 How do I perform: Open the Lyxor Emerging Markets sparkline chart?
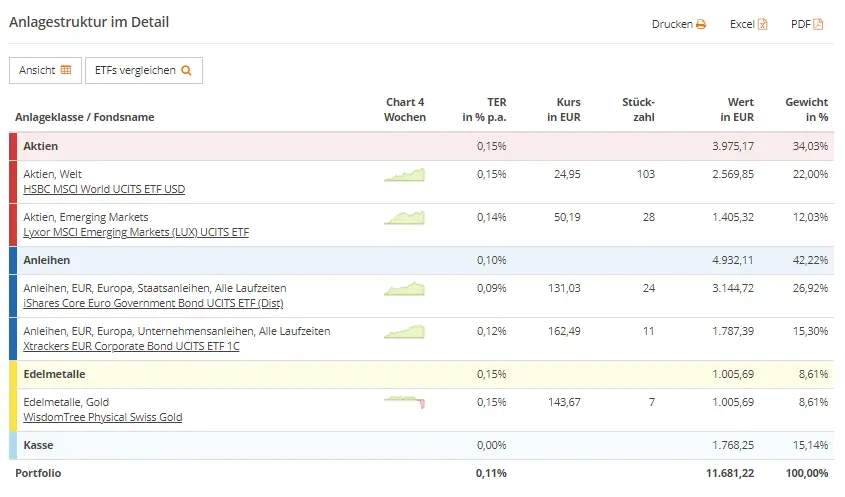[x=404, y=217]
